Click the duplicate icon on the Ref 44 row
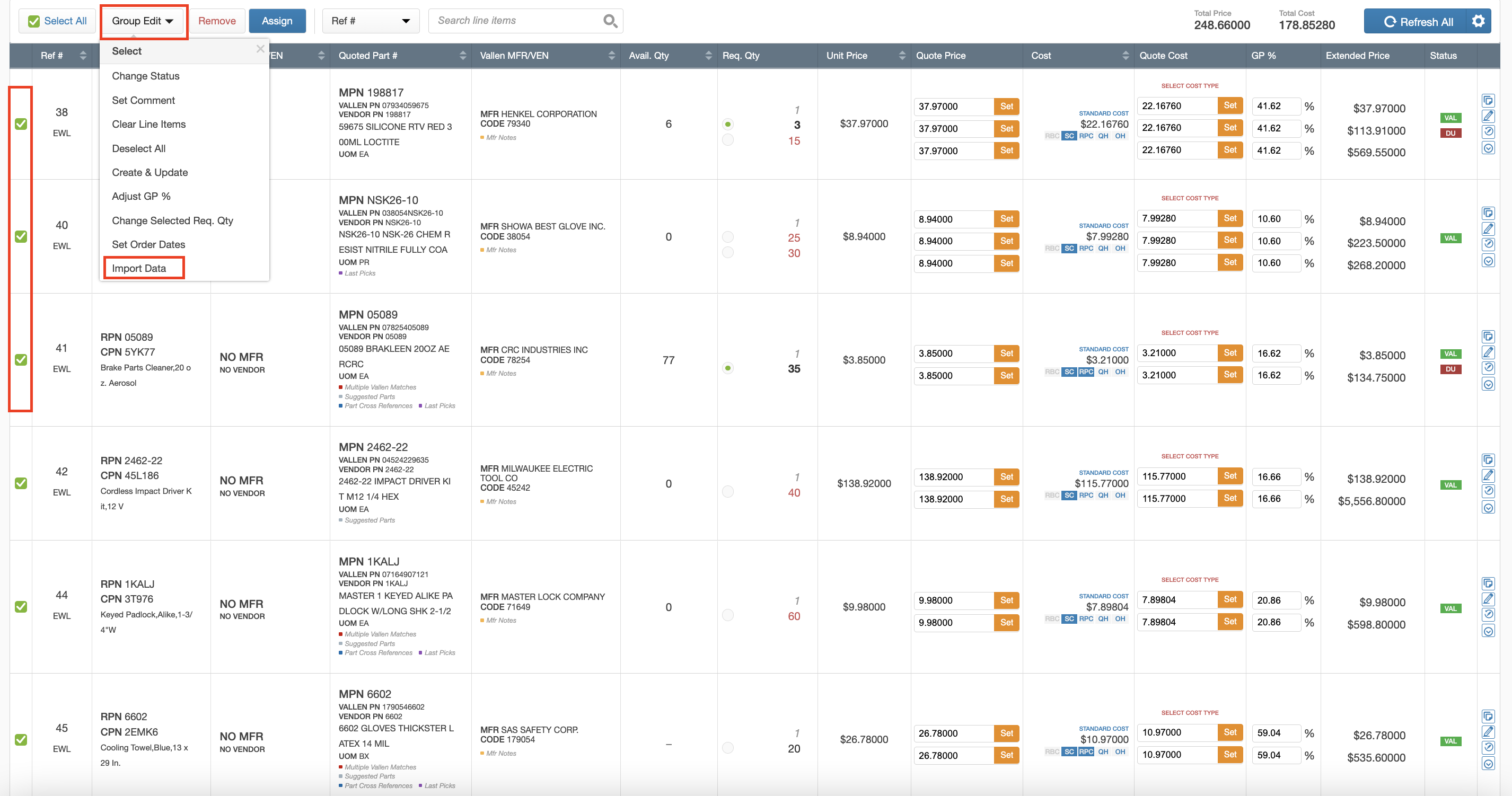Image resolution: width=1512 pixels, height=796 pixels. (1489, 583)
